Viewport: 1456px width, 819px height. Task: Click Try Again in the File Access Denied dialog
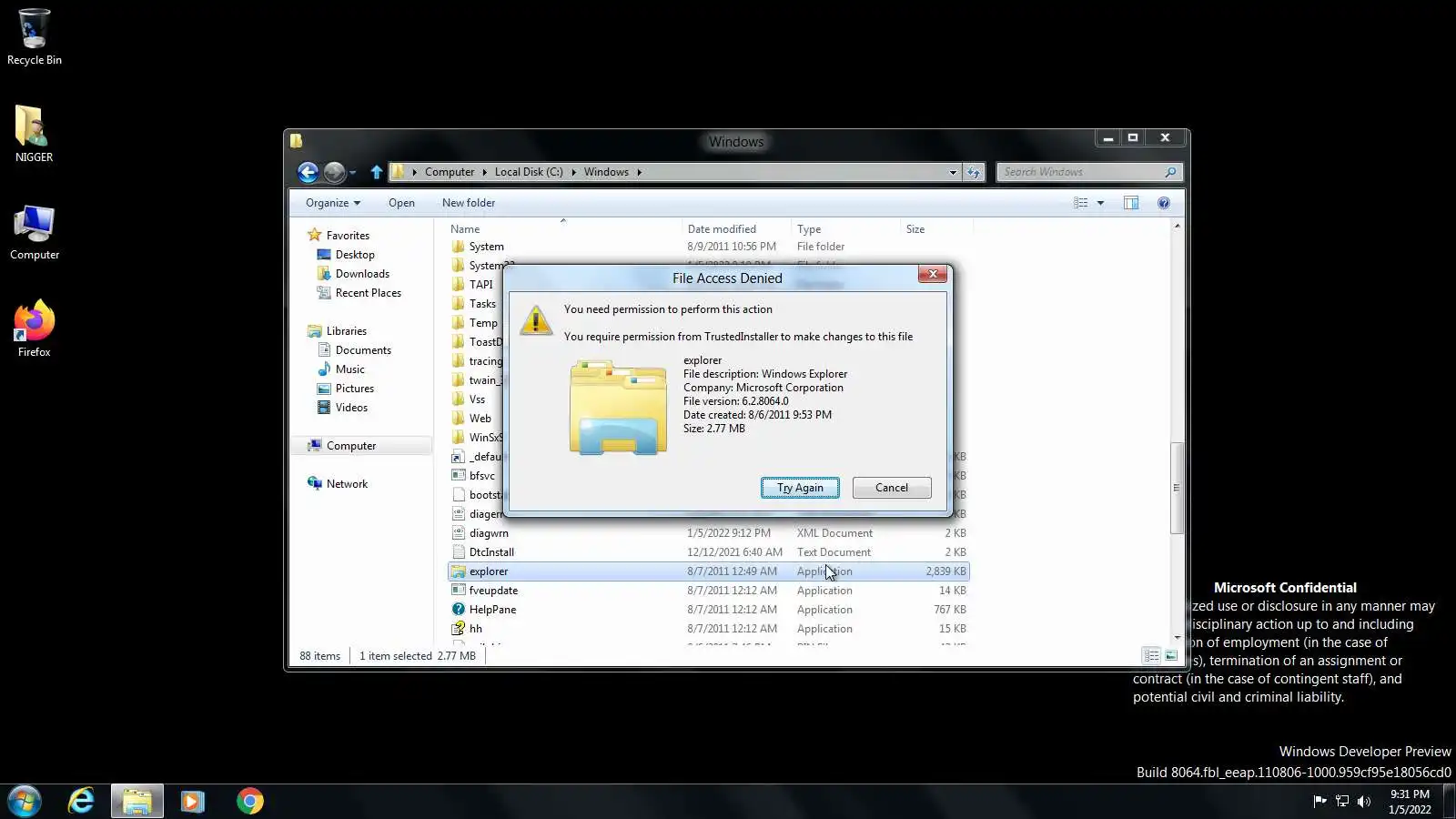[800, 488]
